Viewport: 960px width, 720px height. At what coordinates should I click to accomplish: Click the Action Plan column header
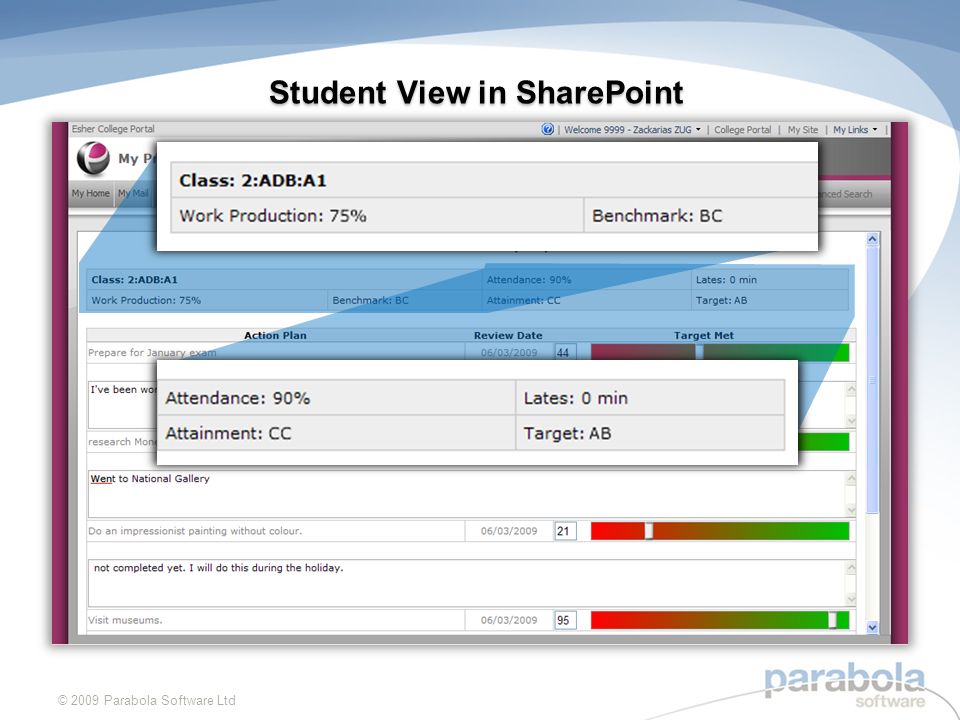click(x=275, y=336)
